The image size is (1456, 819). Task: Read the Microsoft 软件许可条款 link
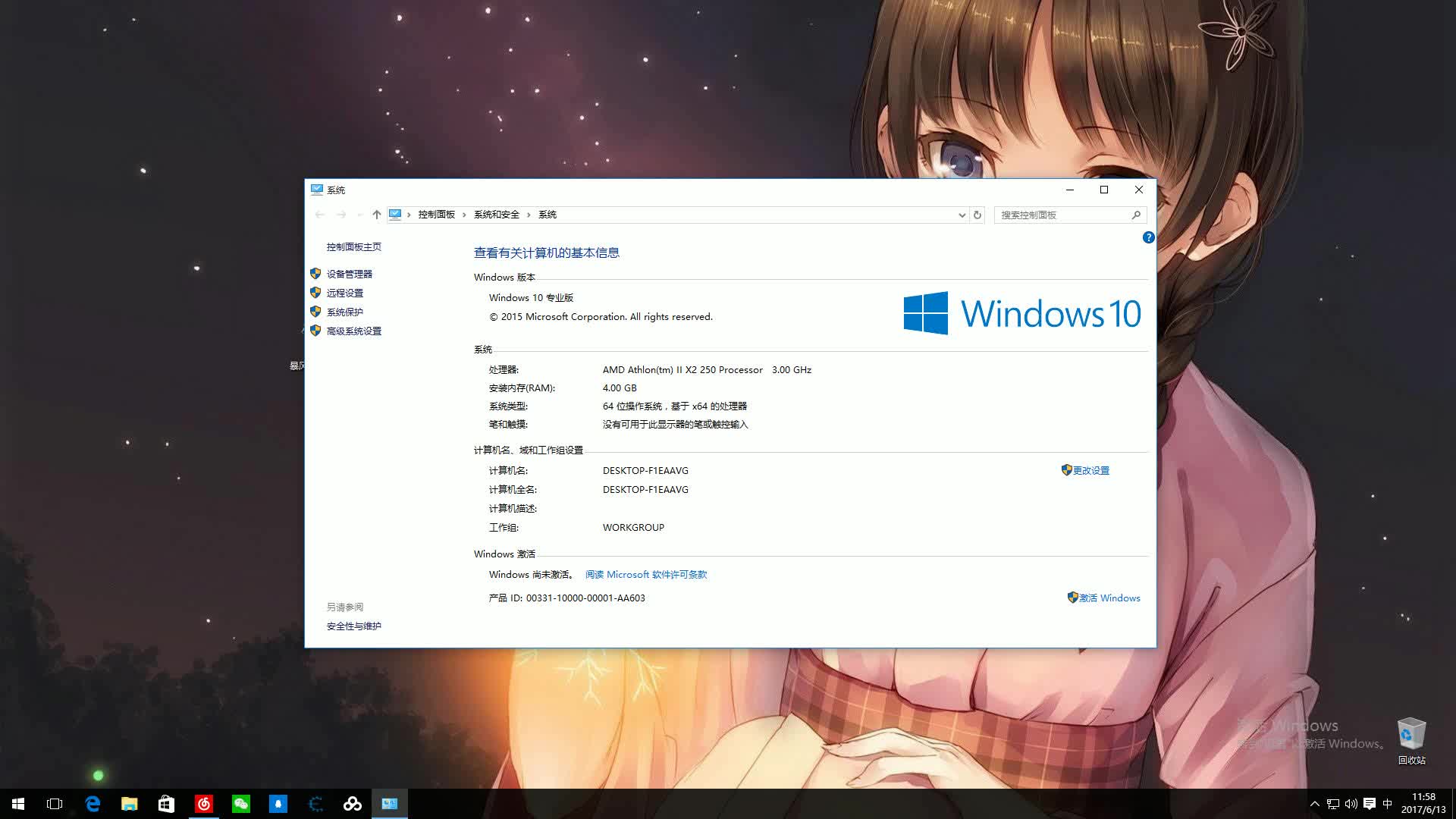click(x=645, y=574)
